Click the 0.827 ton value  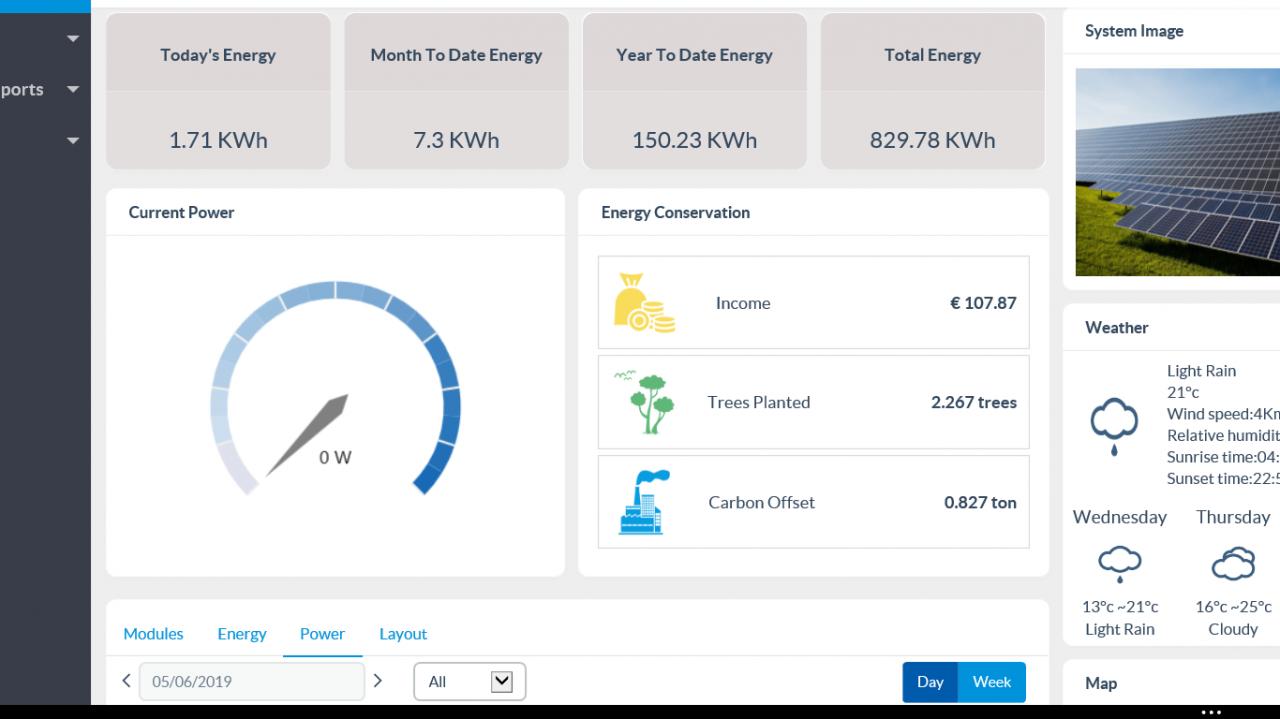tap(980, 502)
